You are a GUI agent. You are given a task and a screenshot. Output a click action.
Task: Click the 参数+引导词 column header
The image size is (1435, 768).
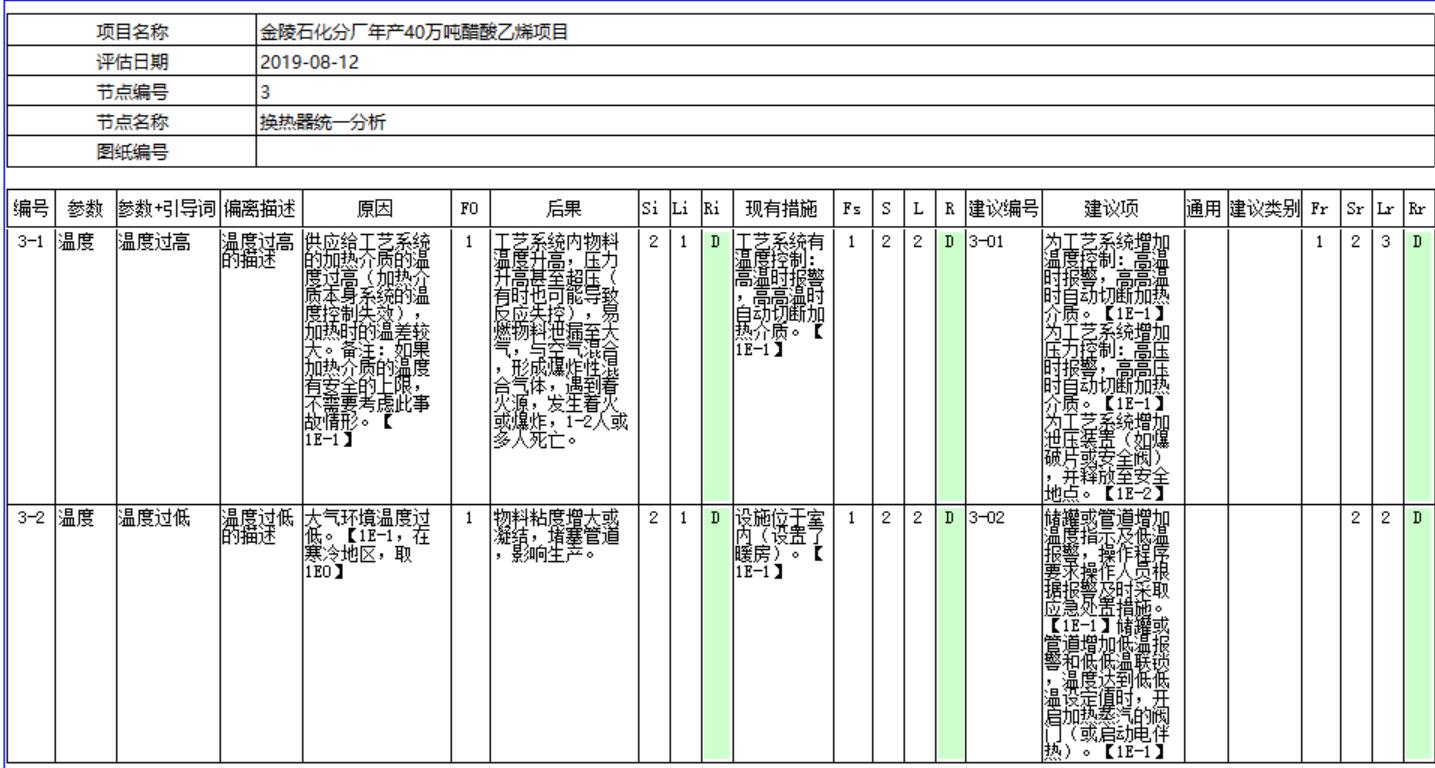pyautogui.click(x=166, y=209)
